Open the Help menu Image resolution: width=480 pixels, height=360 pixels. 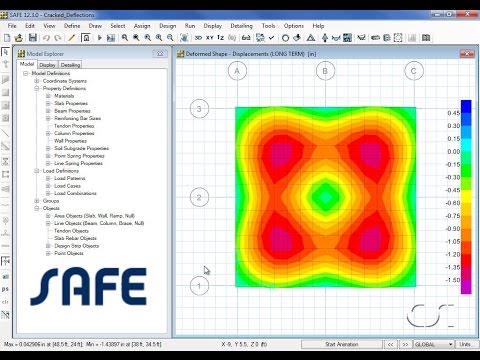click(x=318, y=26)
